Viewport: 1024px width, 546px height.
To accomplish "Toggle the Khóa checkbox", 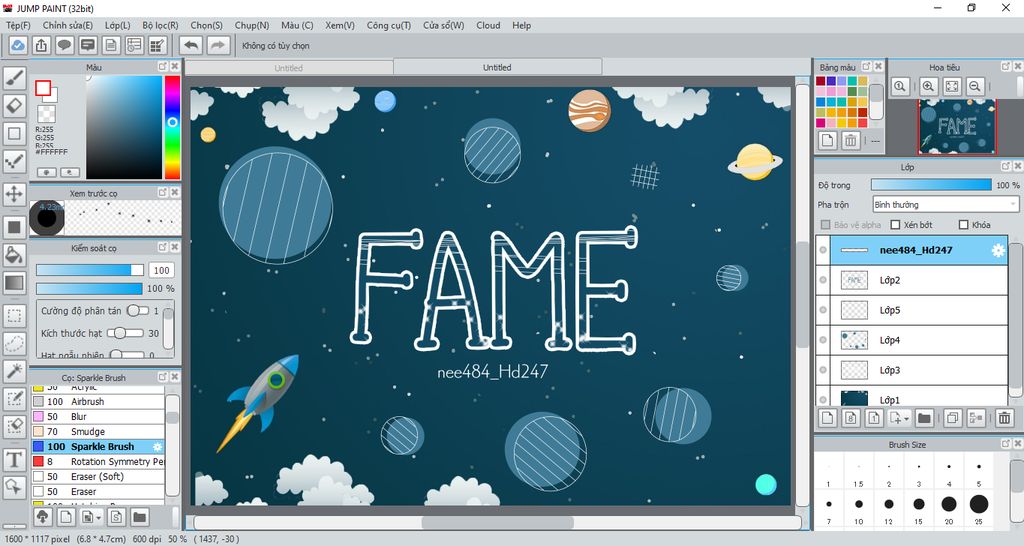I will [963, 225].
